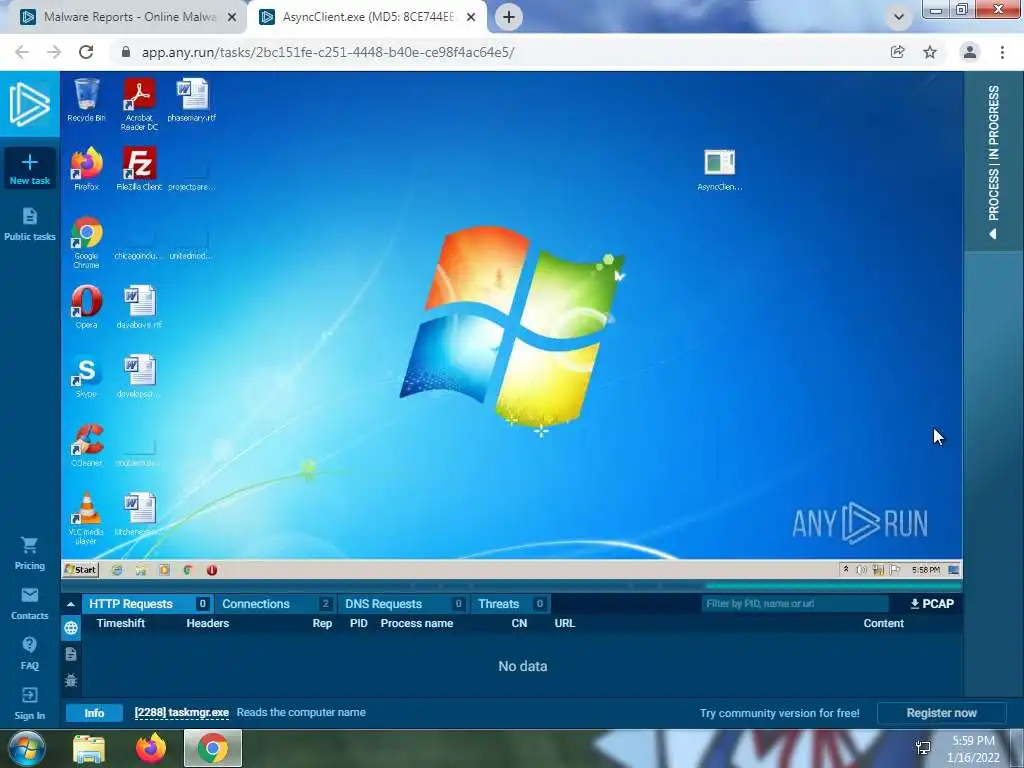Screen dimensions: 1024x768
Task: Click Process name column header
Action: [x=417, y=623]
